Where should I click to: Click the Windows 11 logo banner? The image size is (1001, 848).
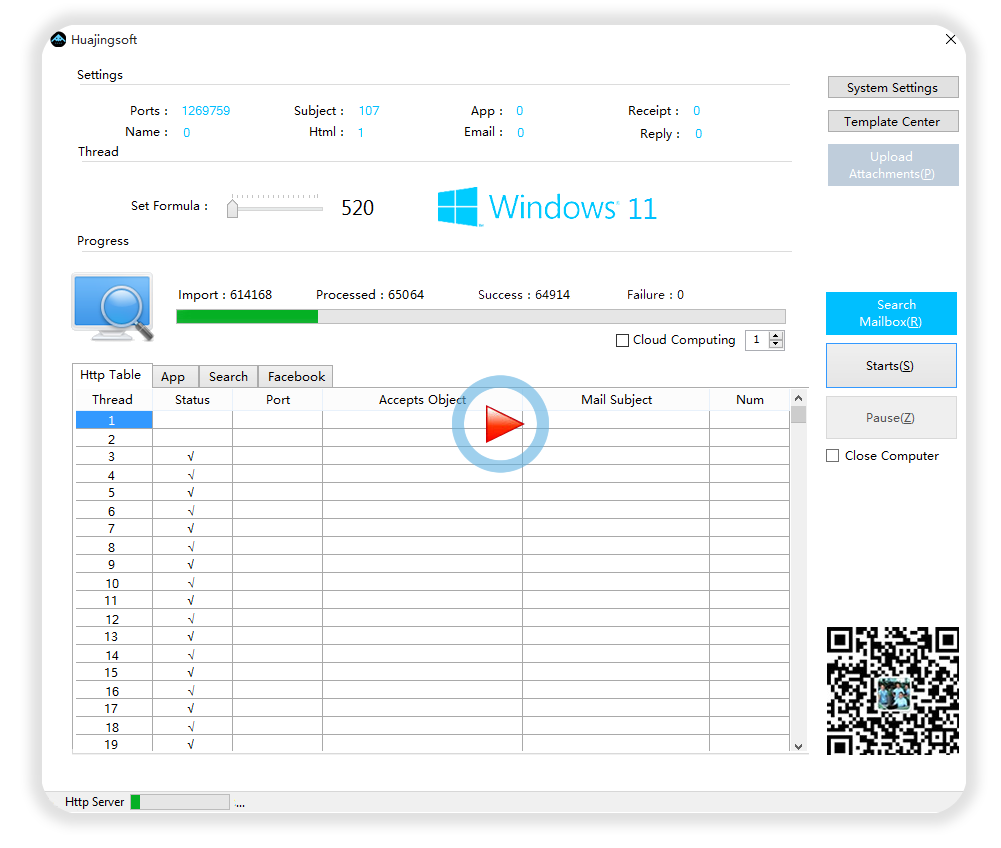pyautogui.click(x=547, y=207)
